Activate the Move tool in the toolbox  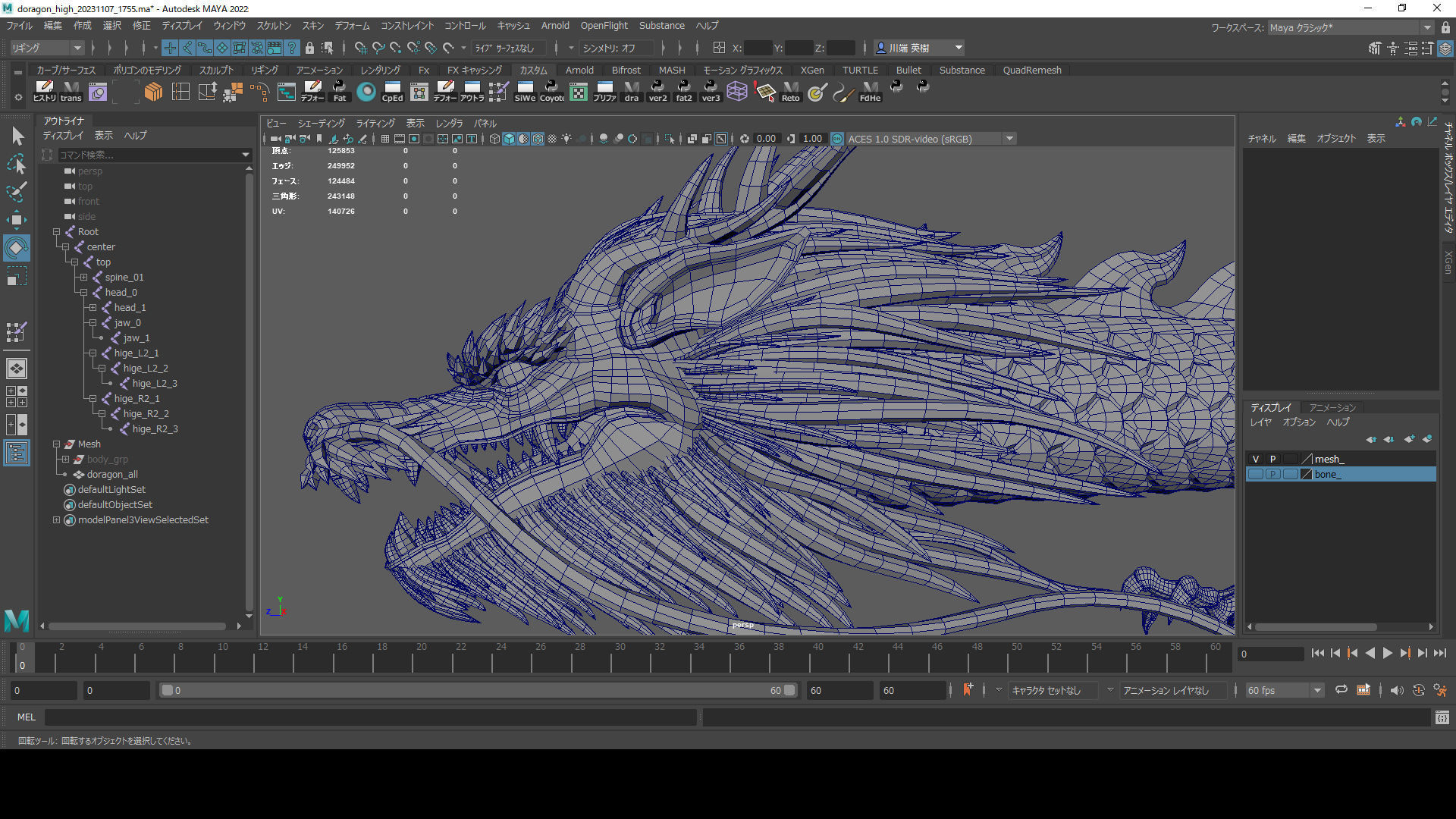pos(17,220)
